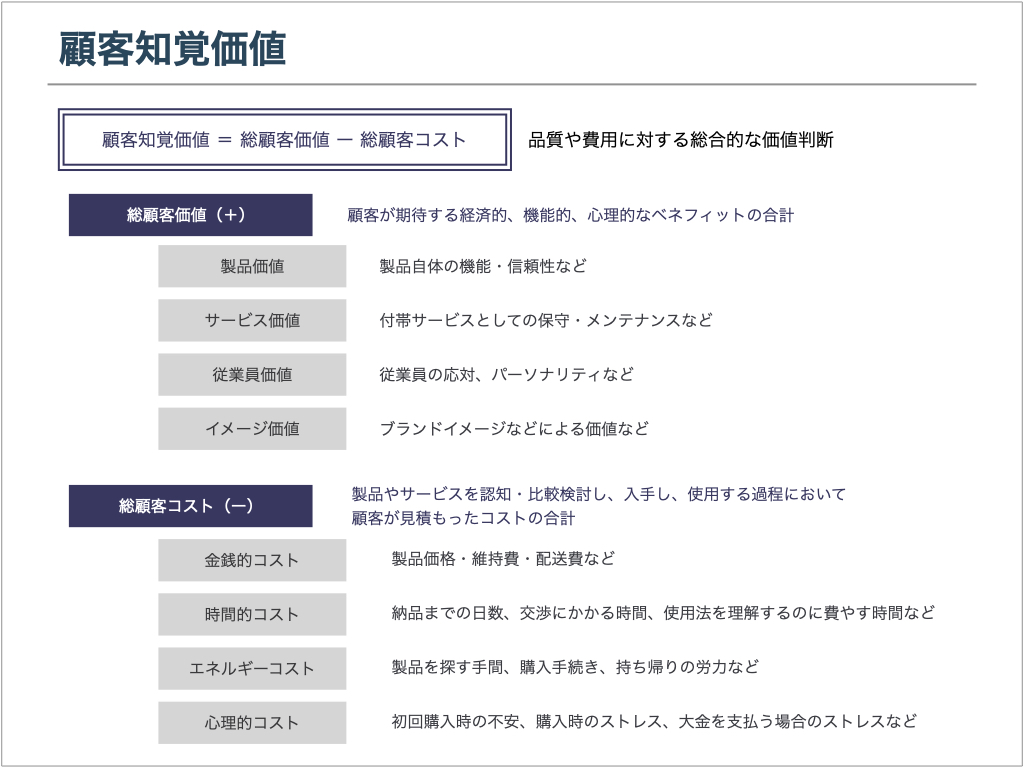This screenshot has width=1024, height=768.
Task: Select the gray box 製品価値
Action: click(x=252, y=266)
